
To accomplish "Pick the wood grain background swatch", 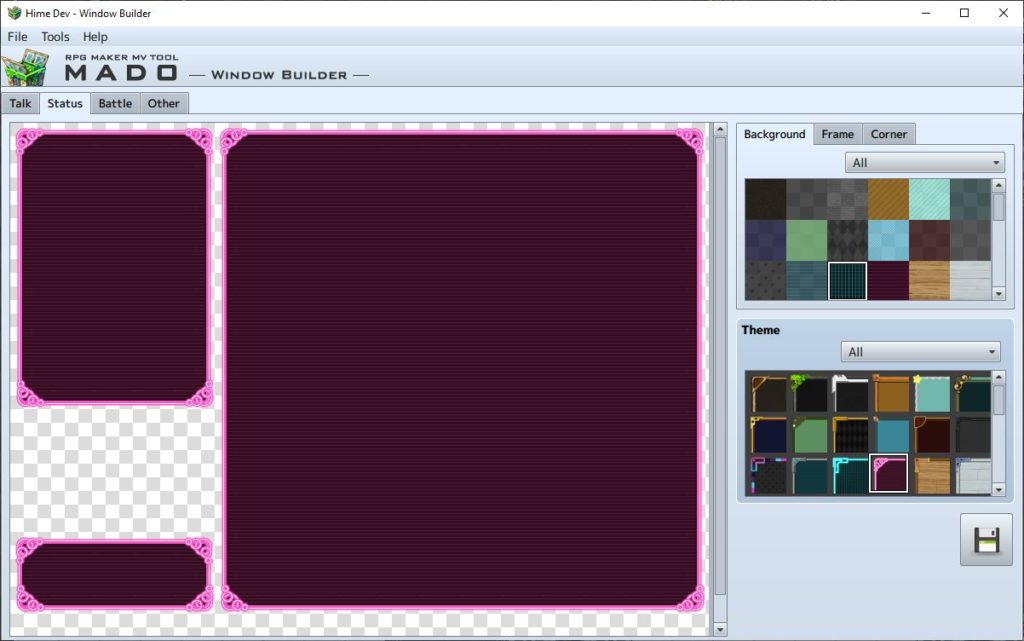I will [929, 281].
